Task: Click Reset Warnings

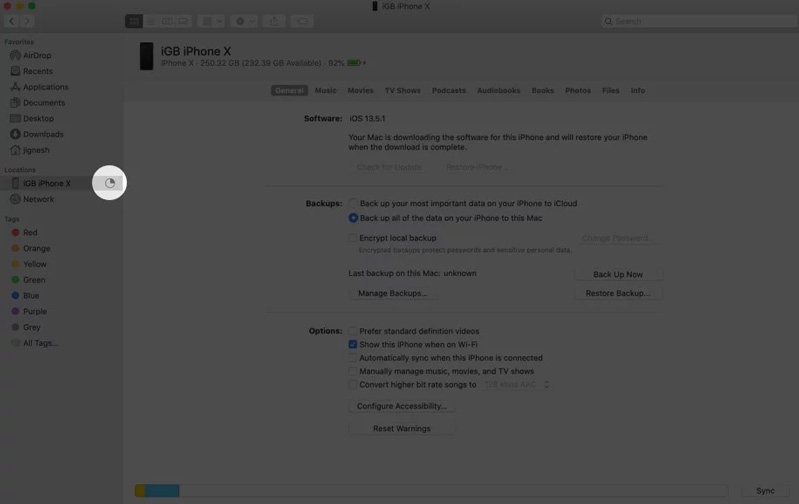Action: [402, 429]
